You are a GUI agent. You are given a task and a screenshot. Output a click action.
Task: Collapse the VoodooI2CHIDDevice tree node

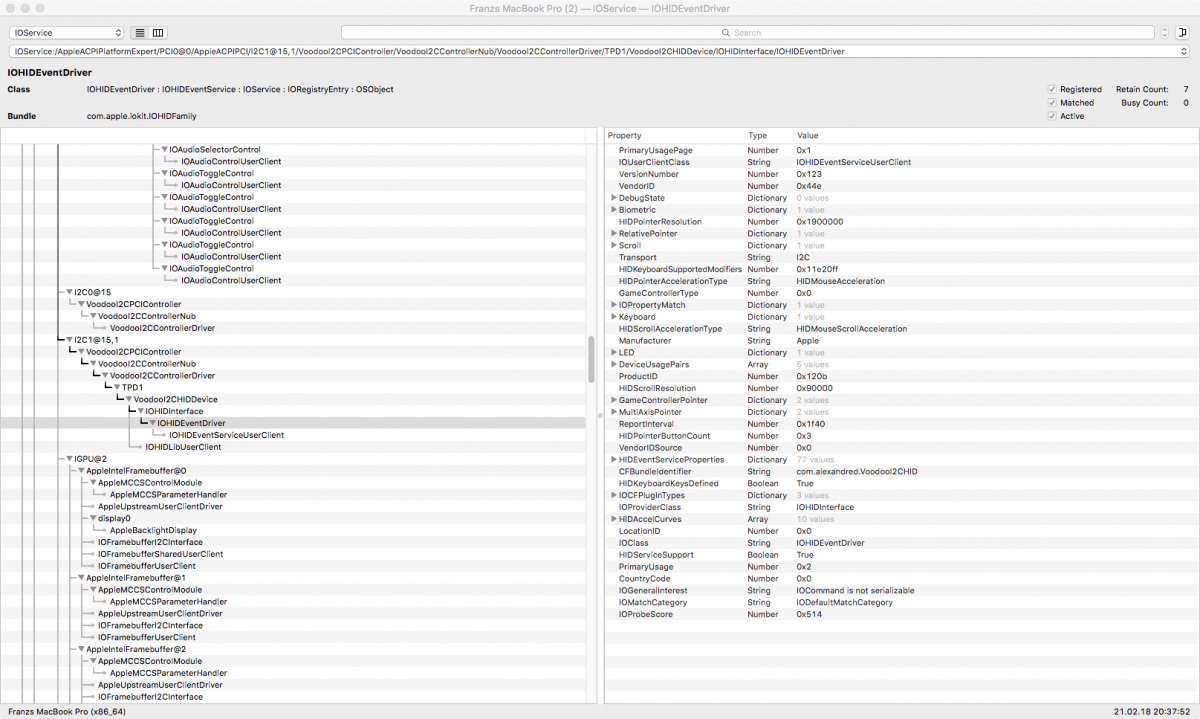click(x=129, y=400)
